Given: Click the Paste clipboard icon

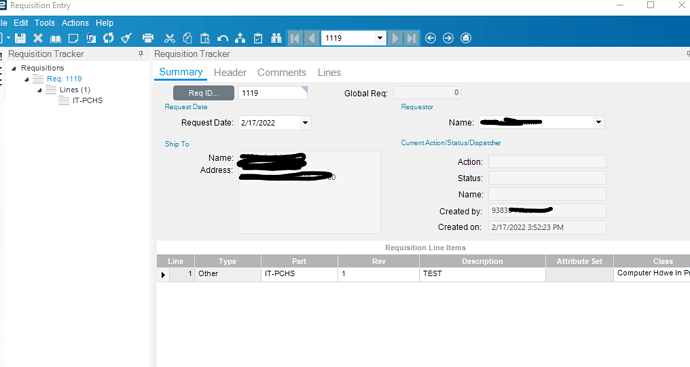Looking at the screenshot, I should tap(205, 38).
